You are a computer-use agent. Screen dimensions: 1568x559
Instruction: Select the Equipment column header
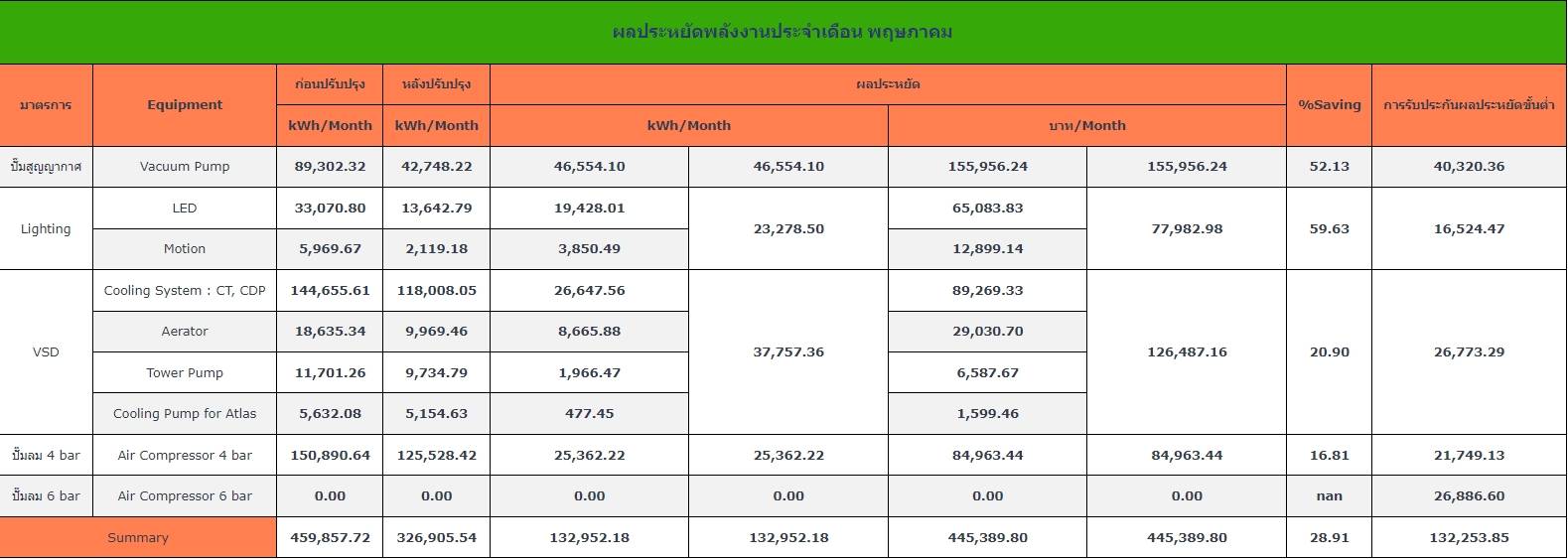tap(185, 105)
